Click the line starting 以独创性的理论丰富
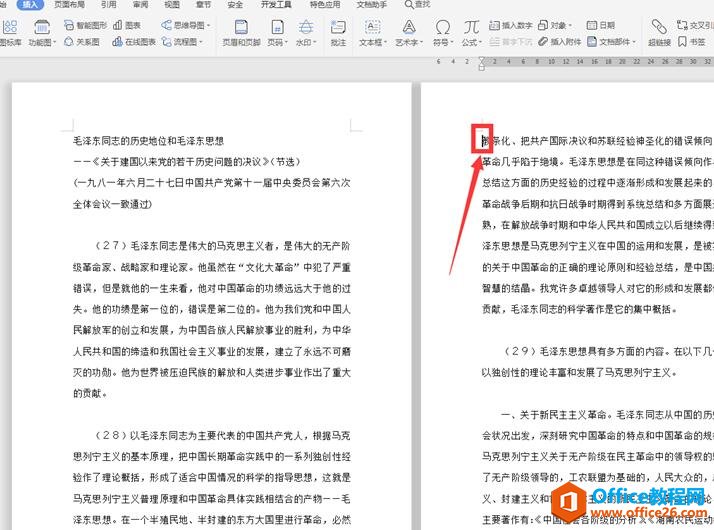The width and height of the screenshot is (714, 530). coord(579,372)
